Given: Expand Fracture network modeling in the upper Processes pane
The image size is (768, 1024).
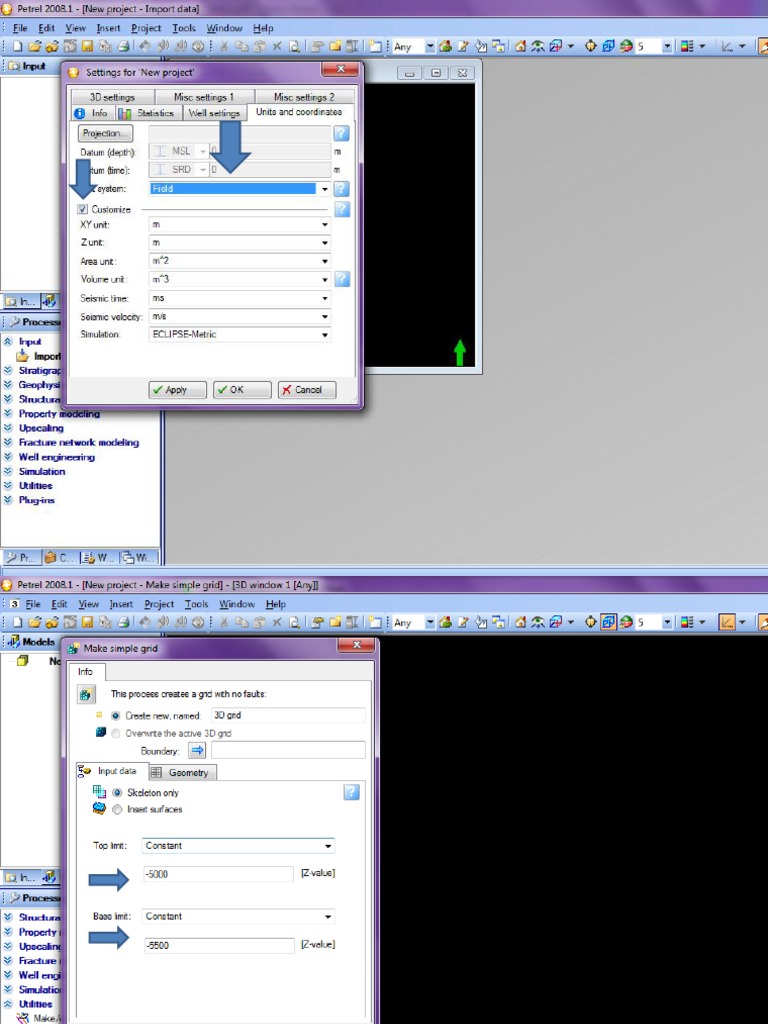Looking at the screenshot, I should click(x=8, y=443).
